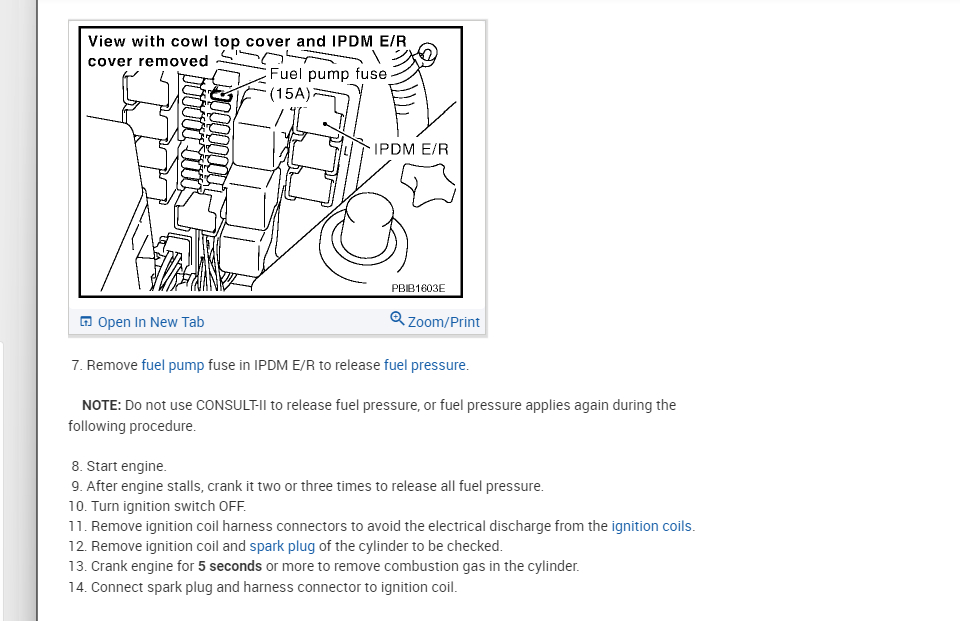Screen dimensions: 960x621
Task: Click the Zoom/Print magnifier icon
Action: (x=397, y=318)
